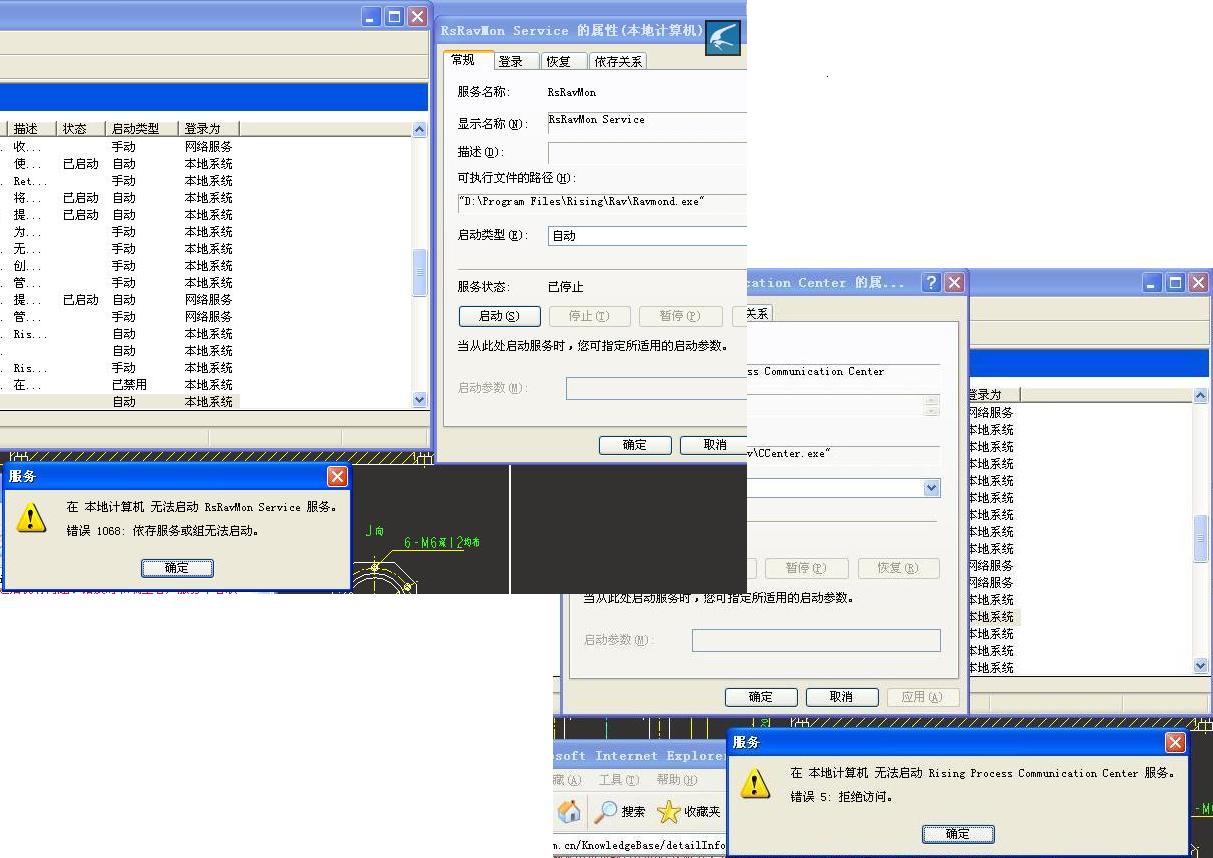Image resolution: width=1213 pixels, height=858 pixels.
Task: Click the down arrow of left services list scrollbar
Action: (x=420, y=399)
